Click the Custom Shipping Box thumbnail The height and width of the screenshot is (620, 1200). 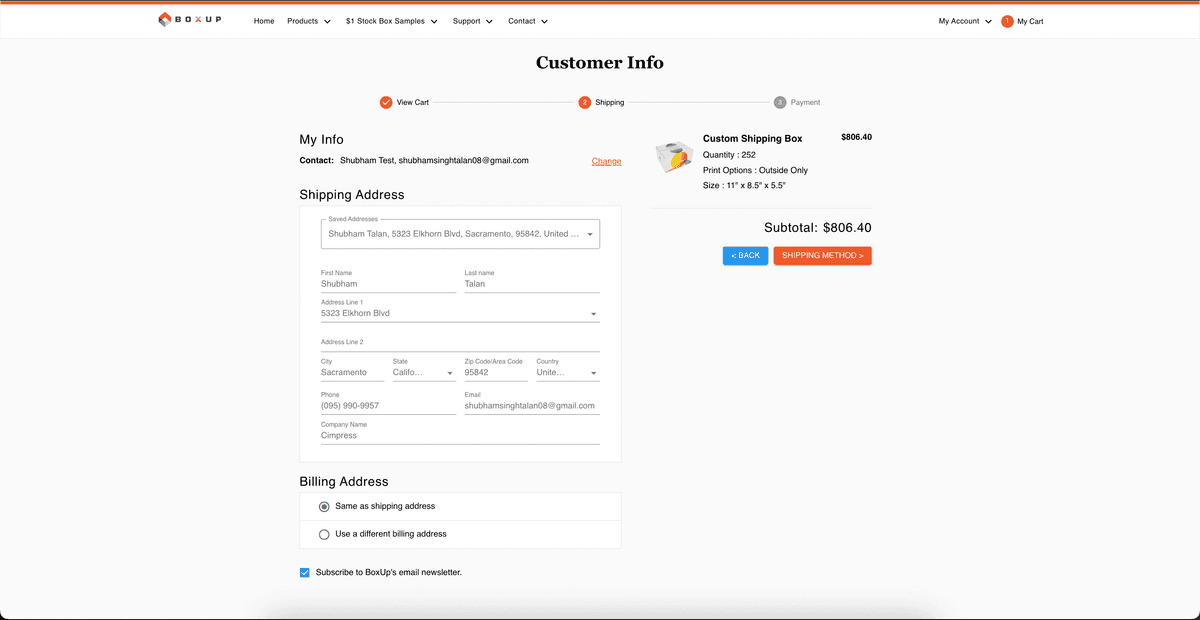[674, 159]
